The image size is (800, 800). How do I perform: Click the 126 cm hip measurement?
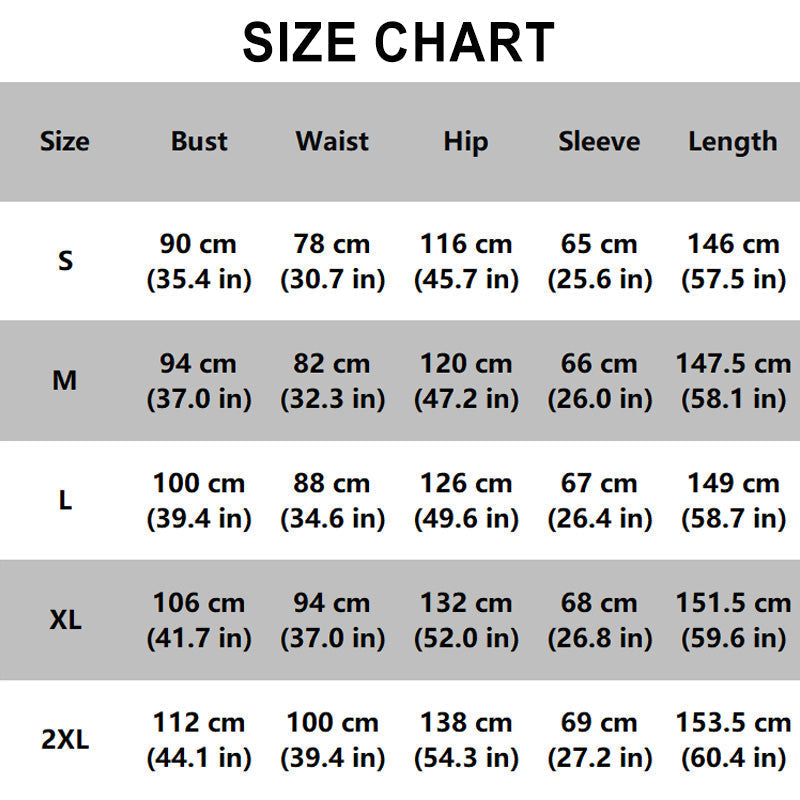pos(466,484)
